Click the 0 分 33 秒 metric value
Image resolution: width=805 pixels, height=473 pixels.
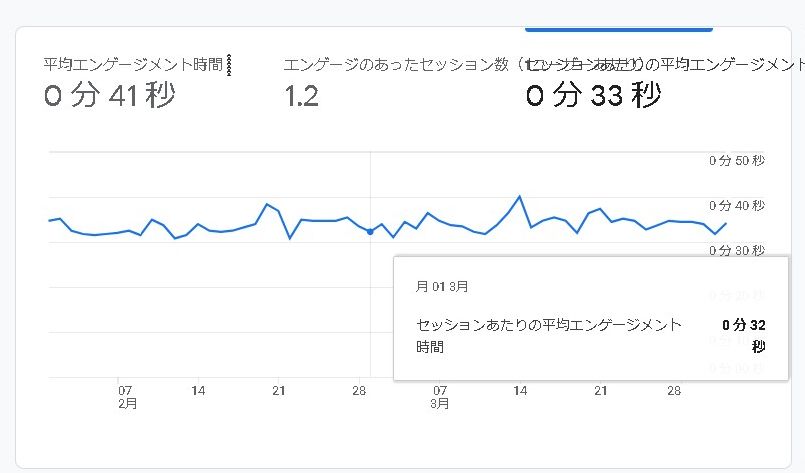click(593, 96)
